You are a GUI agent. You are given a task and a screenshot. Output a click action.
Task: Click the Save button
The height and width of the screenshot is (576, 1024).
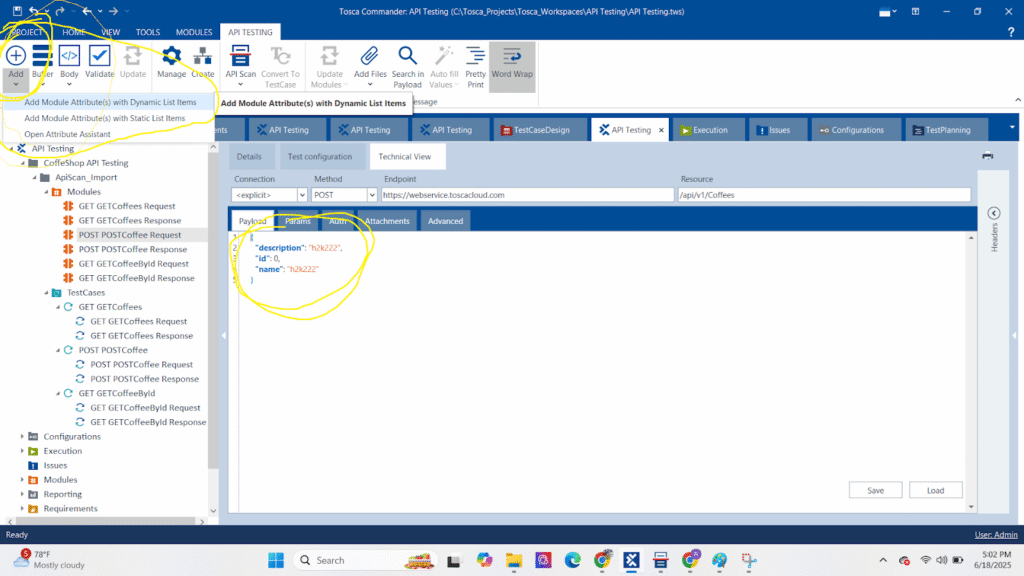click(874, 489)
